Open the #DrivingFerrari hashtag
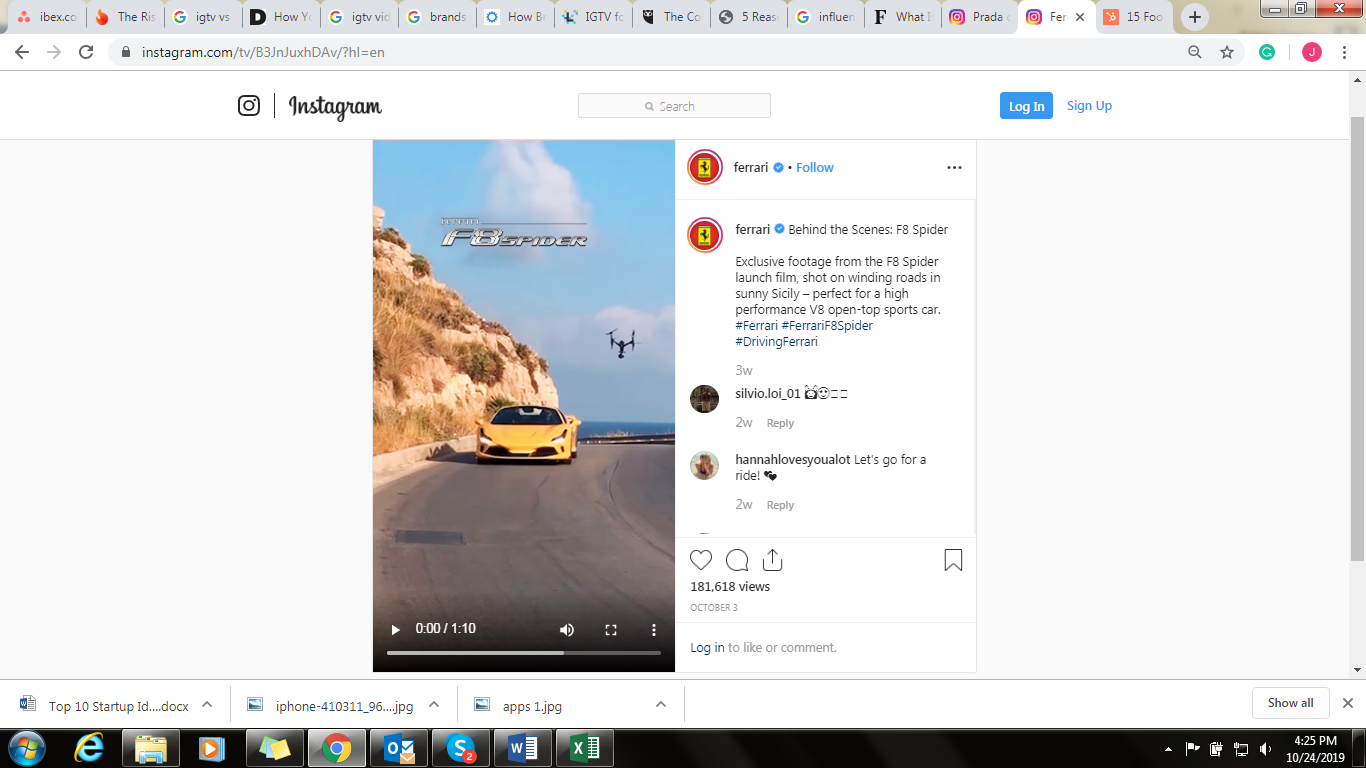 pyautogui.click(x=776, y=342)
